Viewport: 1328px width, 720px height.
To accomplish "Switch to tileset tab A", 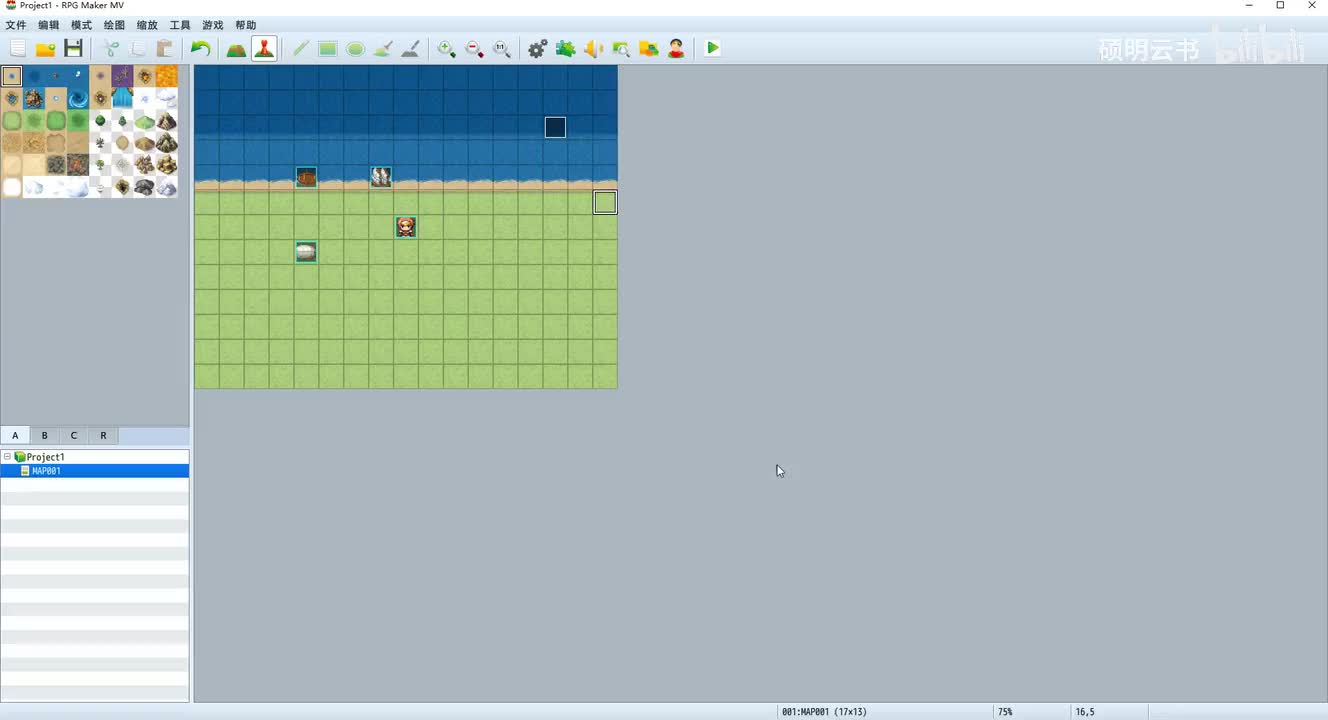I will [x=15, y=436].
